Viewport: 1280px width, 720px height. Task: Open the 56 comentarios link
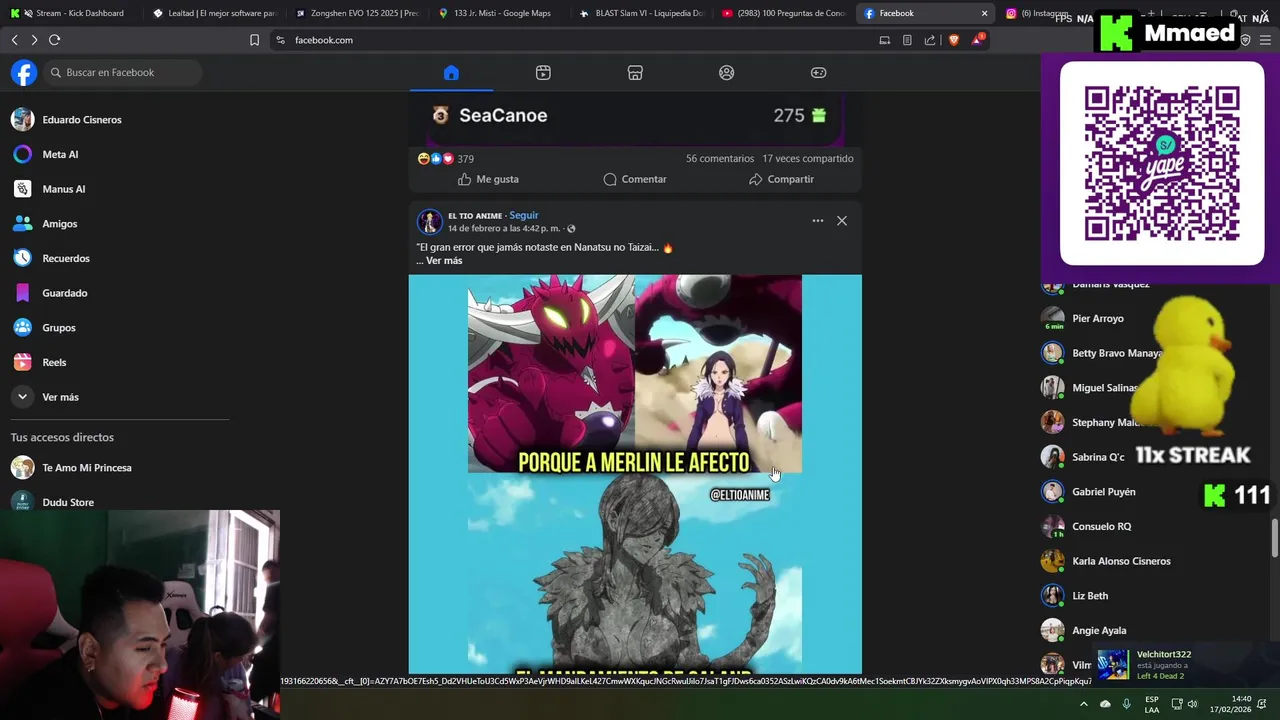[x=720, y=158]
